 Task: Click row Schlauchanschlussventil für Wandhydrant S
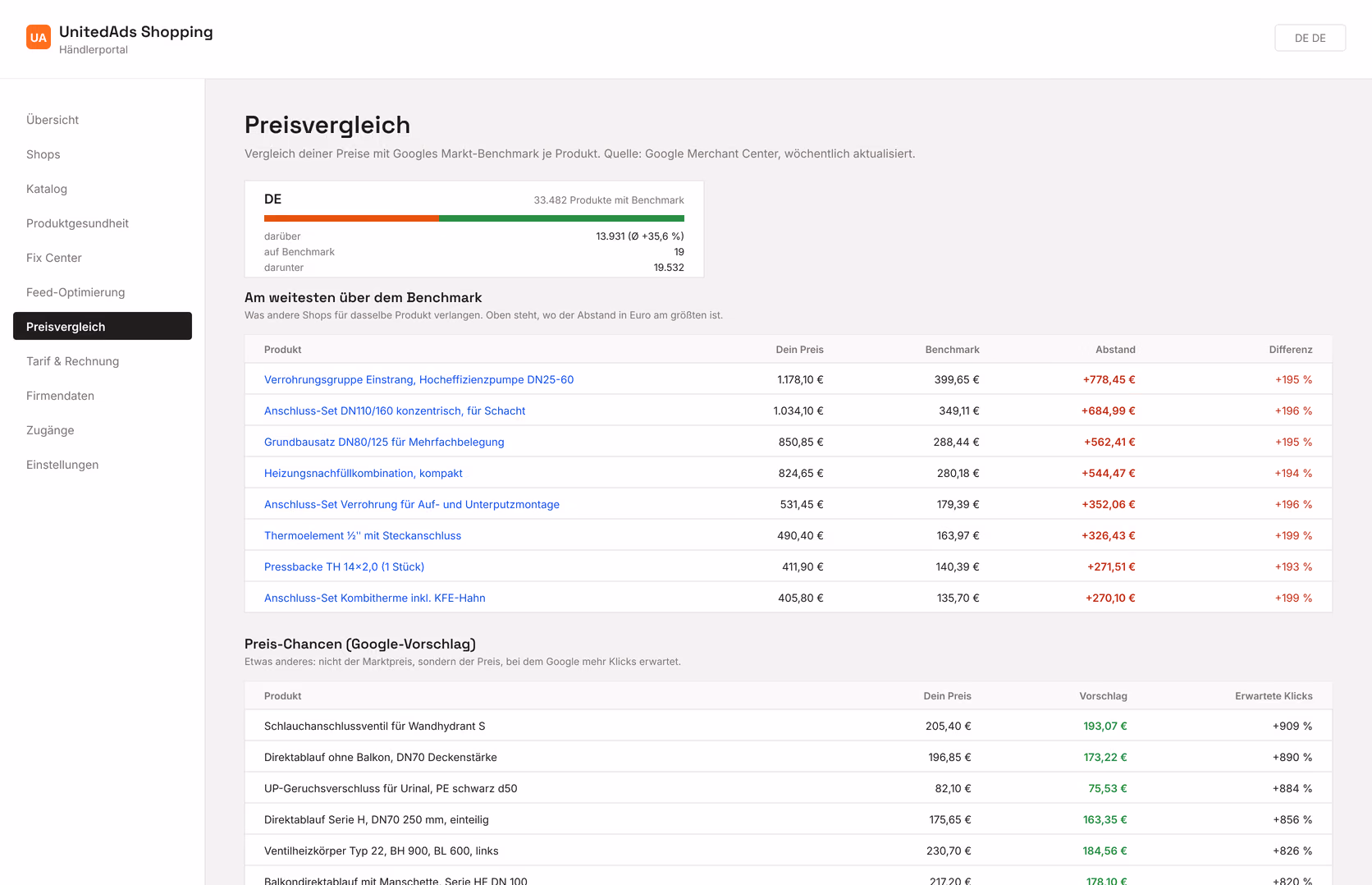click(789, 726)
